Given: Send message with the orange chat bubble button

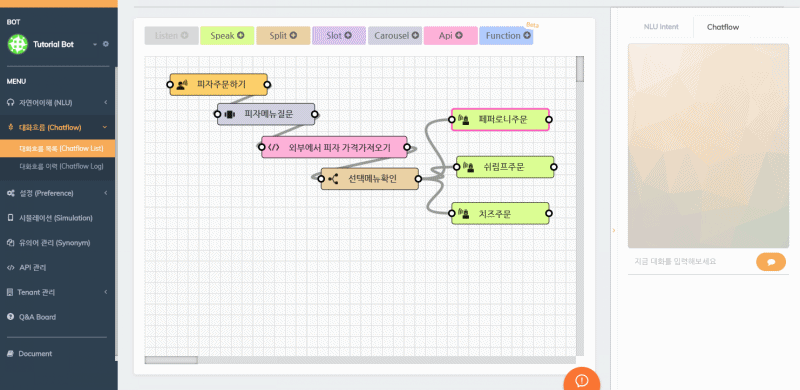Looking at the screenshot, I should 770,262.
